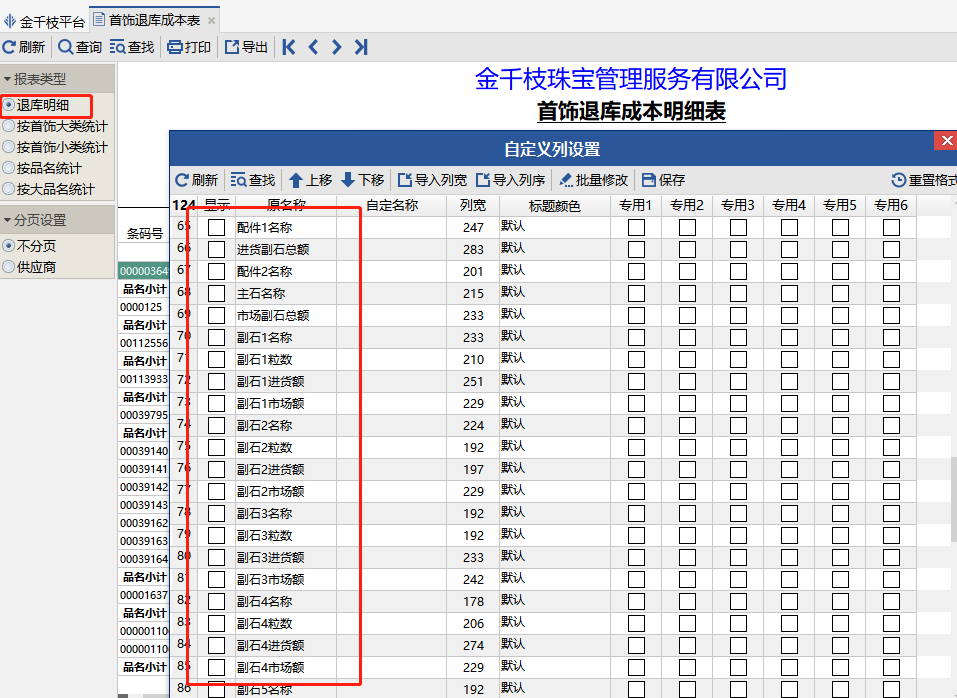Select the 按首饰小类统计 radio option
The image size is (957, 698).
coord(9,147)
